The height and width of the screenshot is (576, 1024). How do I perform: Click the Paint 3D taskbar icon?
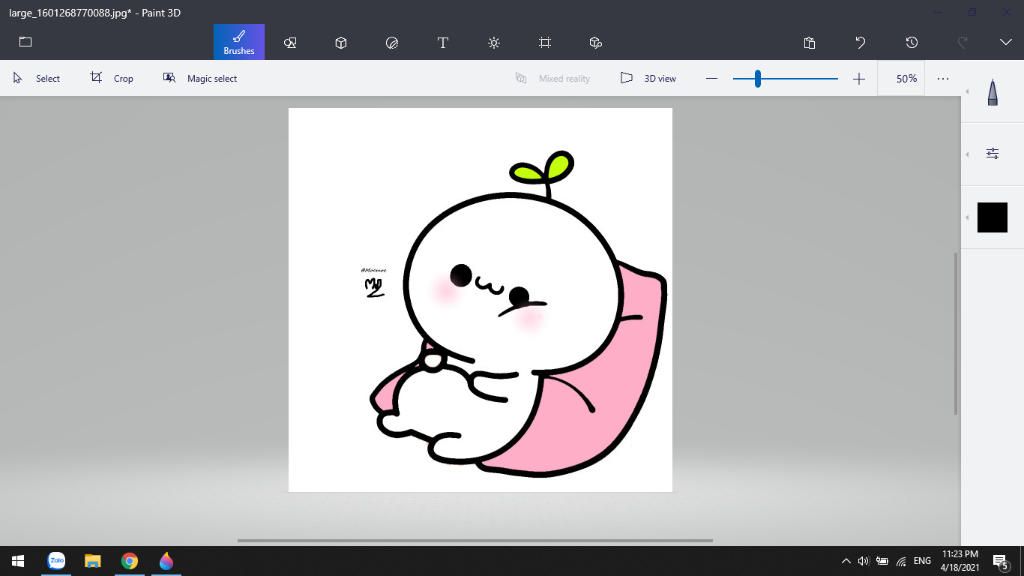[x=167, y=561]
